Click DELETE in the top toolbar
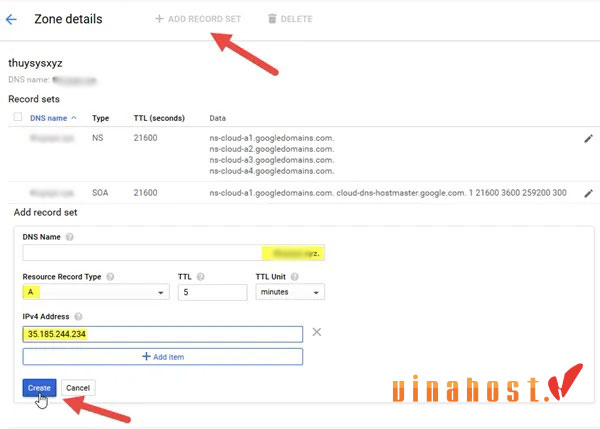This screenshot has height=429, width=600. (291, 19)
